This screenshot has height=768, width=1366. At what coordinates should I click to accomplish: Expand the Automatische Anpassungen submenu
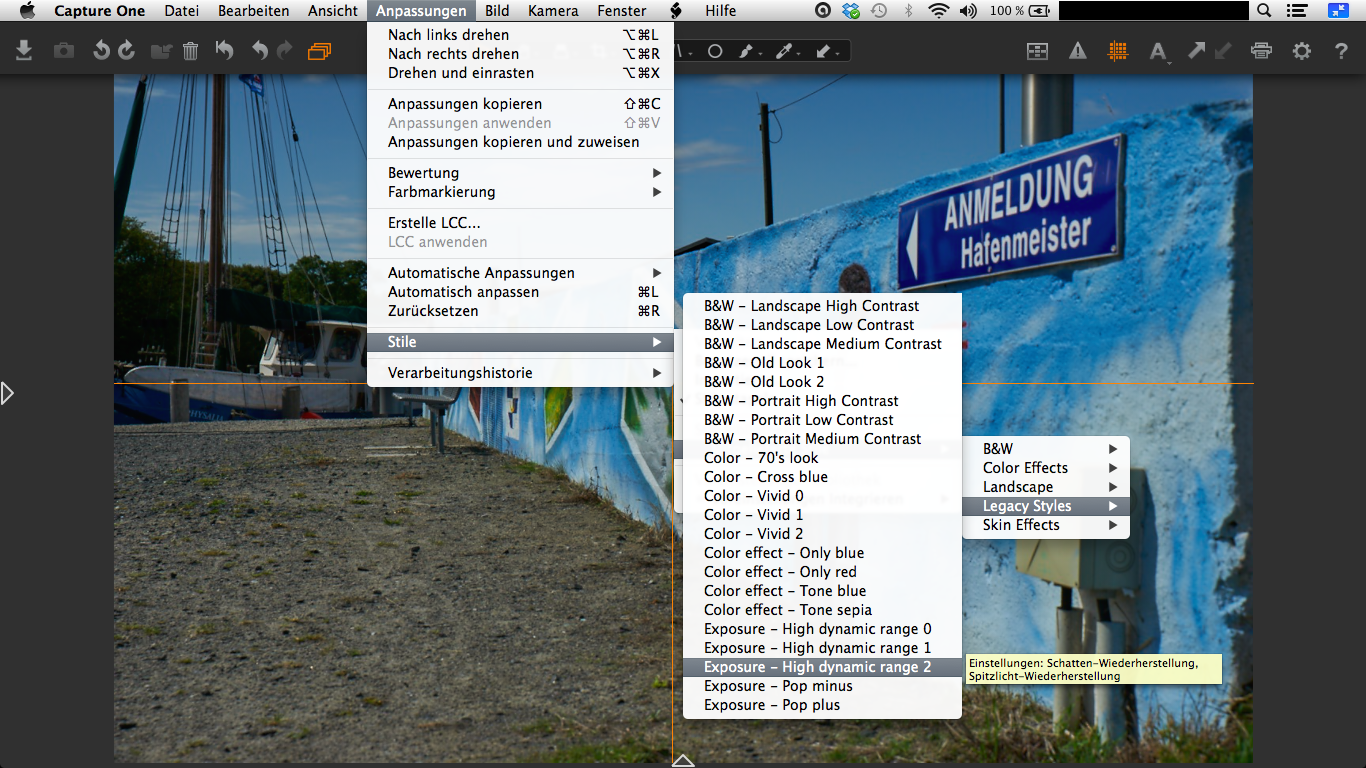520,273
